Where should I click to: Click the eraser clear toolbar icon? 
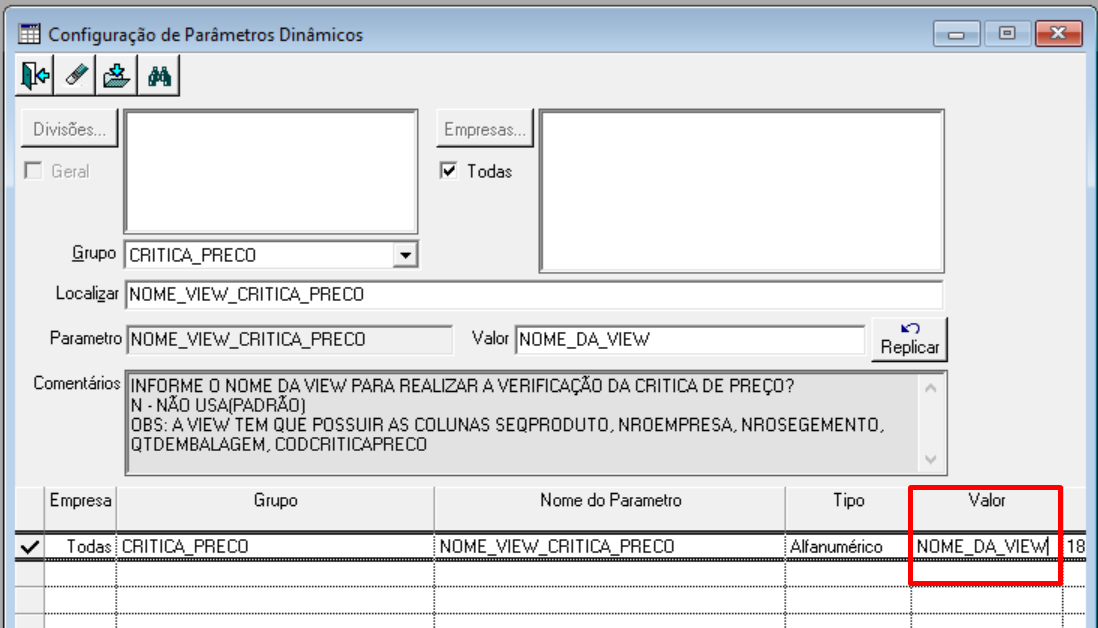pyautogui.click(x=76, y=76)
